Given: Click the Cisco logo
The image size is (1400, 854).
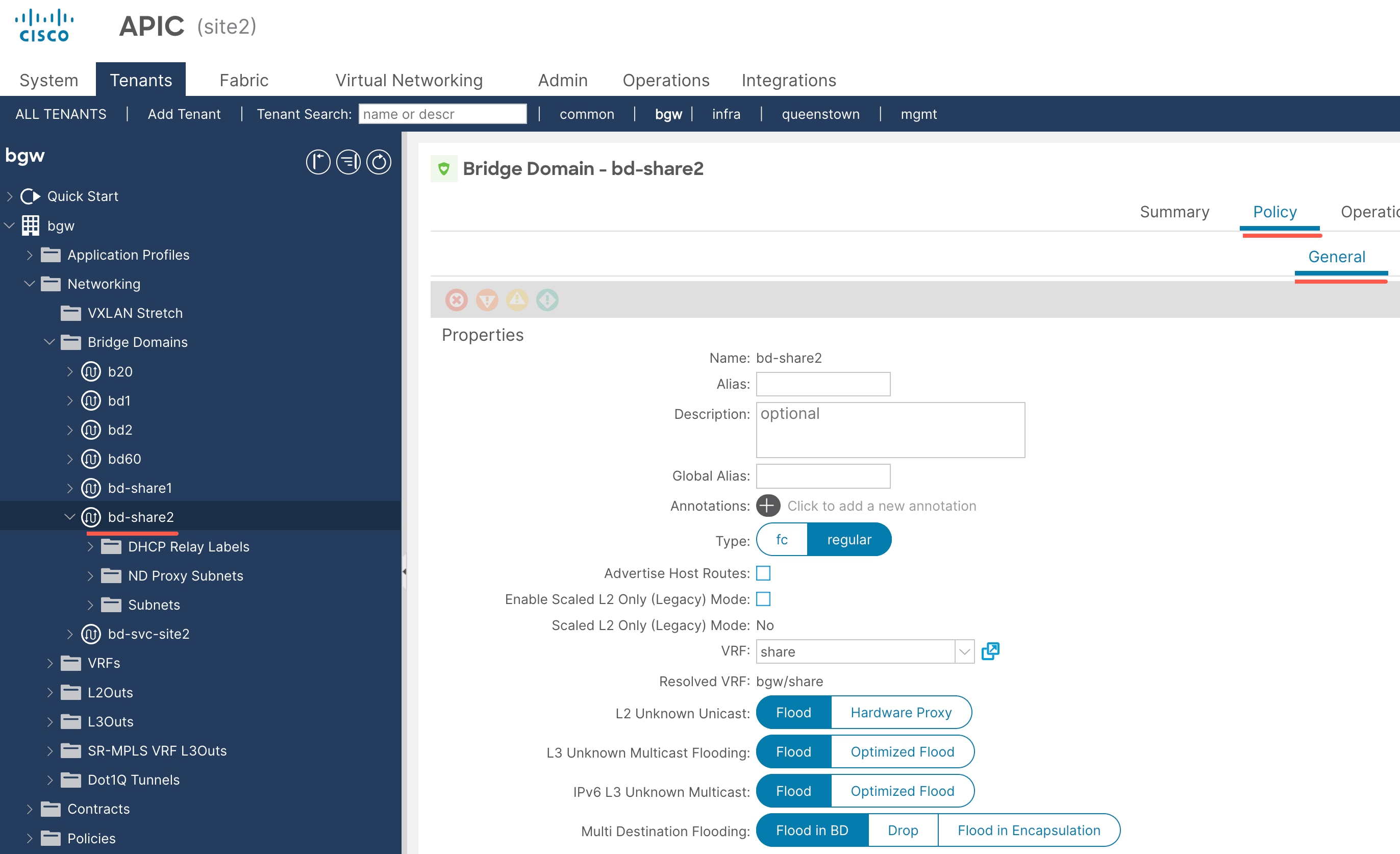Looking at the screenshot, I should pos(44,26).
